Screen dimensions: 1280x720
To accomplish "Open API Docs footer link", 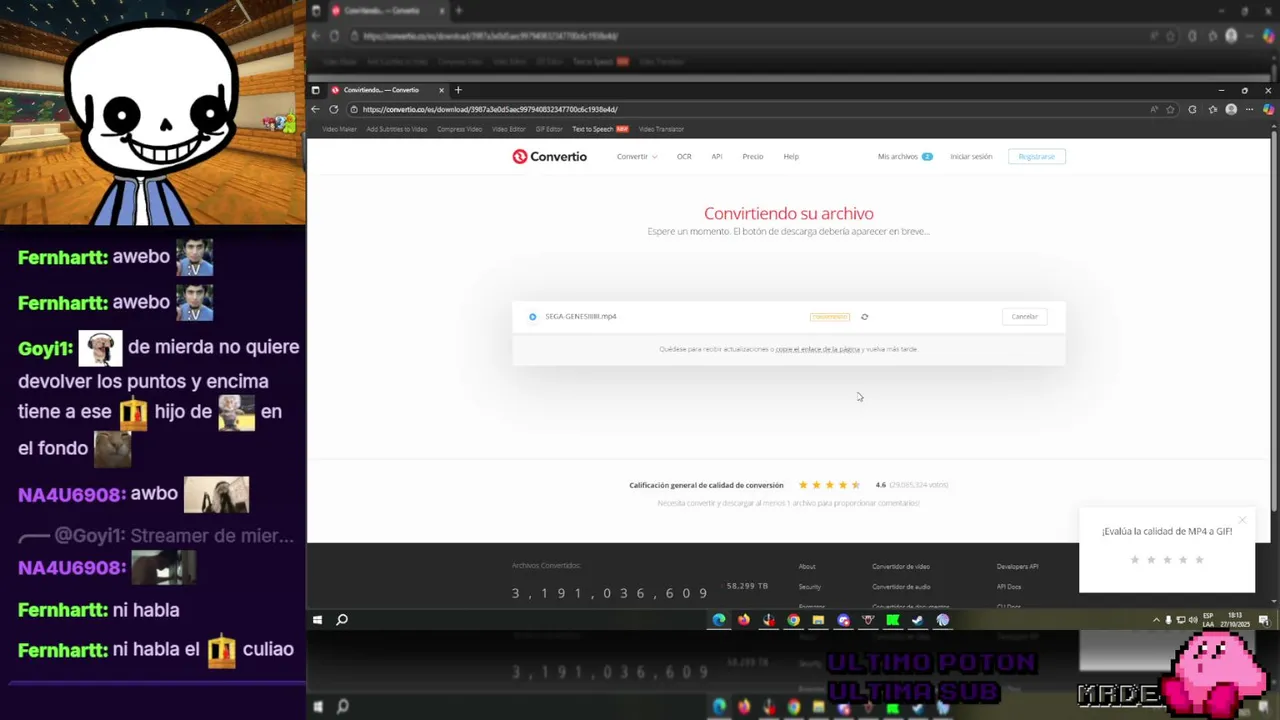I will click(x=1009, y=587).
